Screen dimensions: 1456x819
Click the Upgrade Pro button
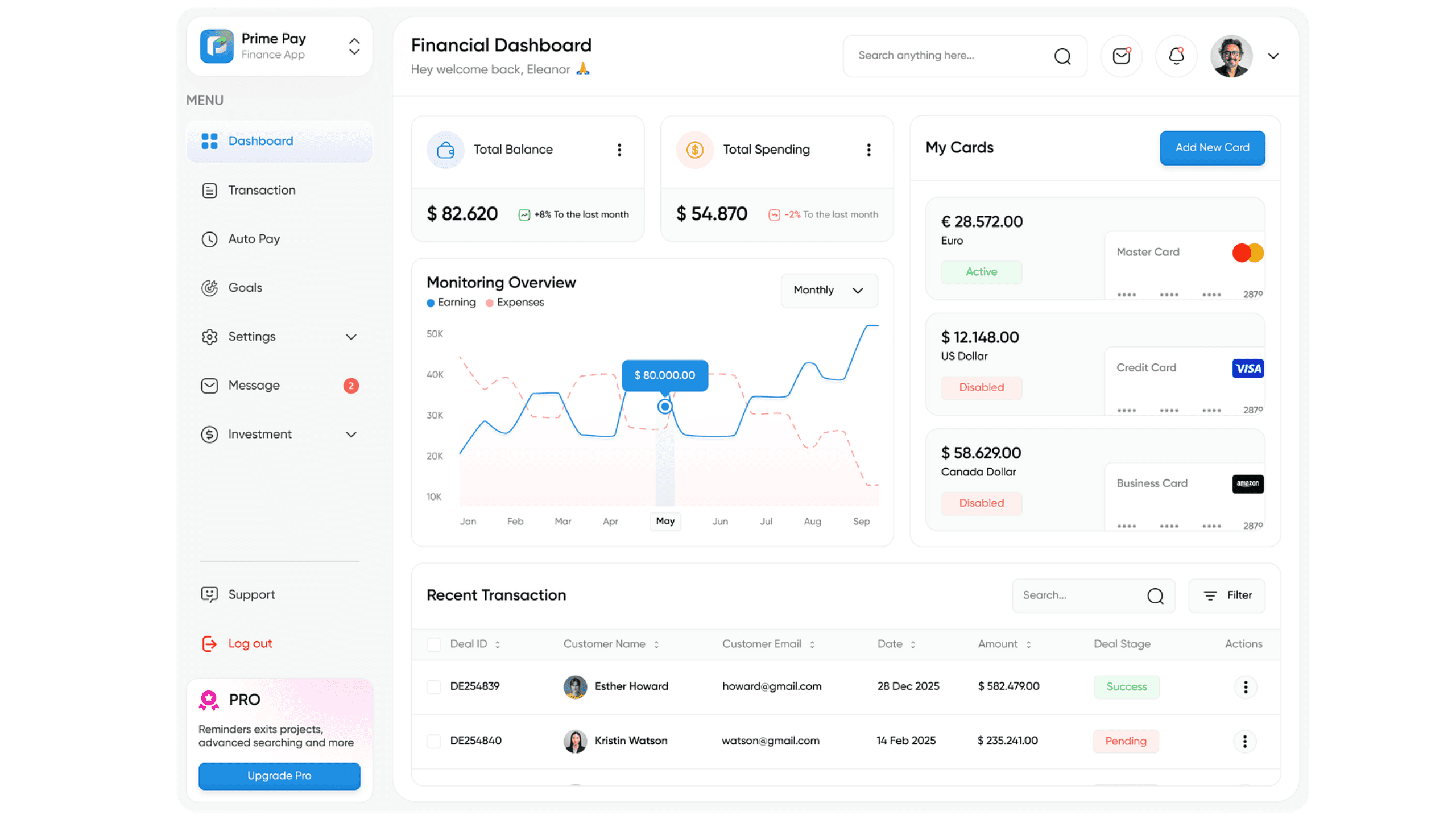[279, 776]
